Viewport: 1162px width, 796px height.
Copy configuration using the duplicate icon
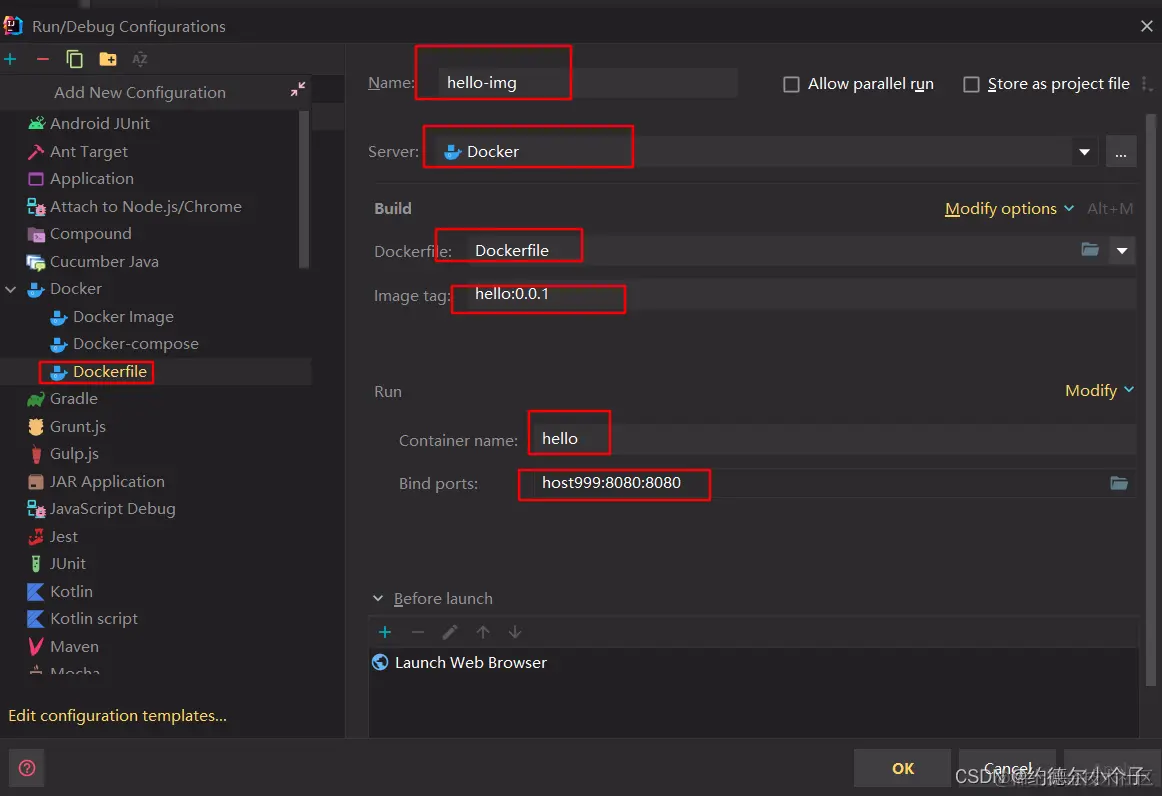[75, 59]
